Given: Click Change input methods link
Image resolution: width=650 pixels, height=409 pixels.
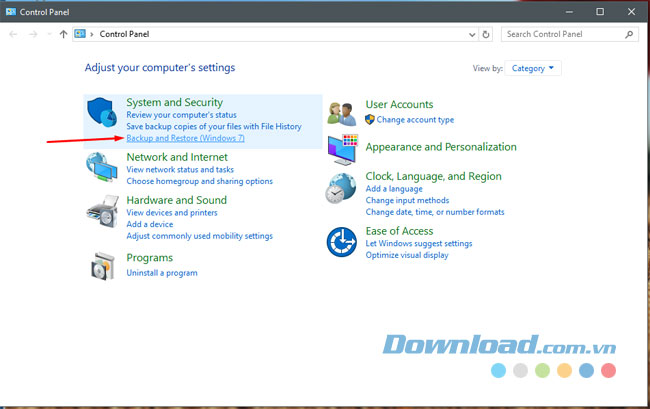Looking at the screenshot, I should coord(407,200).
